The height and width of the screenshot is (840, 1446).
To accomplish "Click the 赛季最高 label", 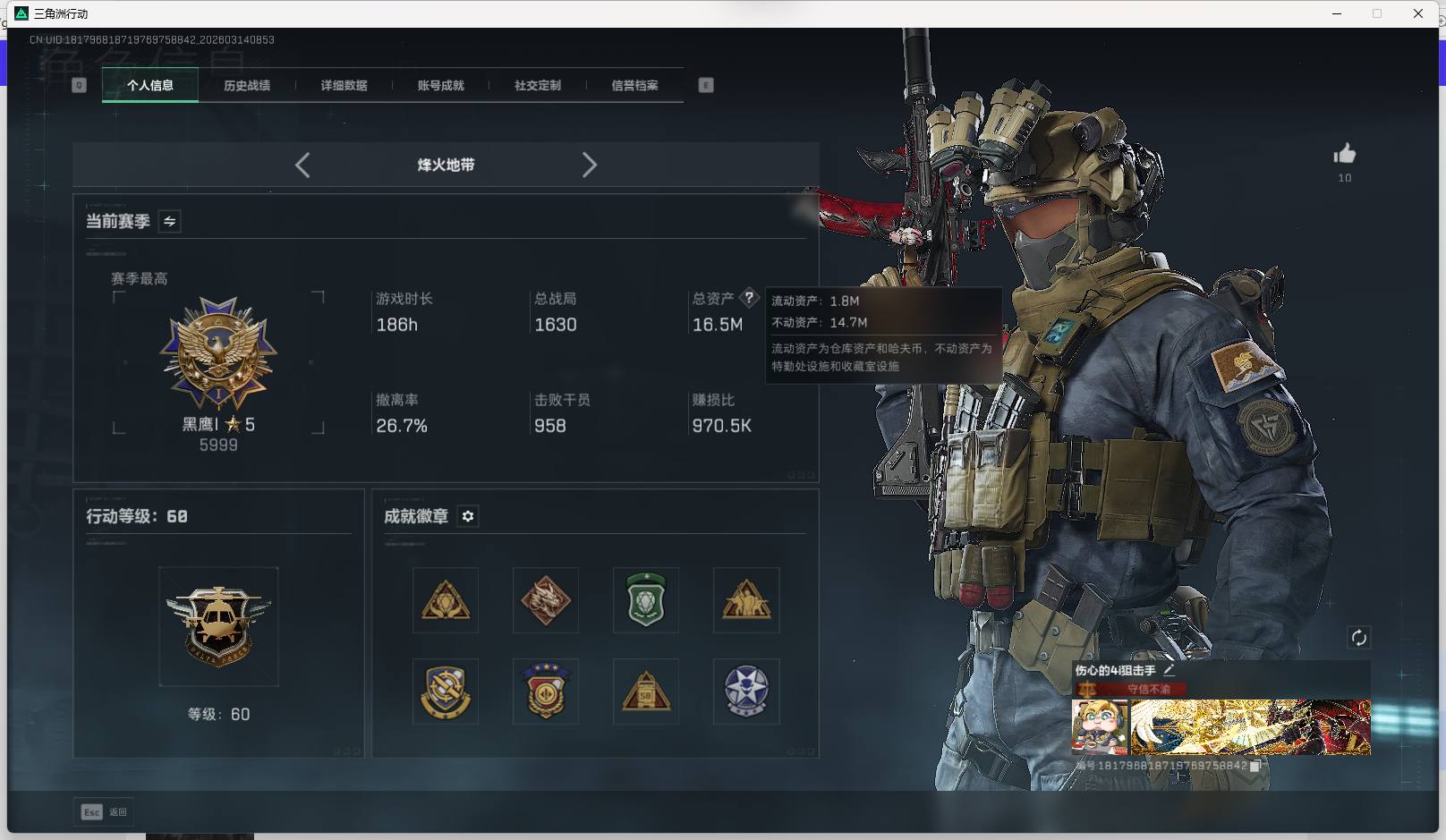I will 140,279.
